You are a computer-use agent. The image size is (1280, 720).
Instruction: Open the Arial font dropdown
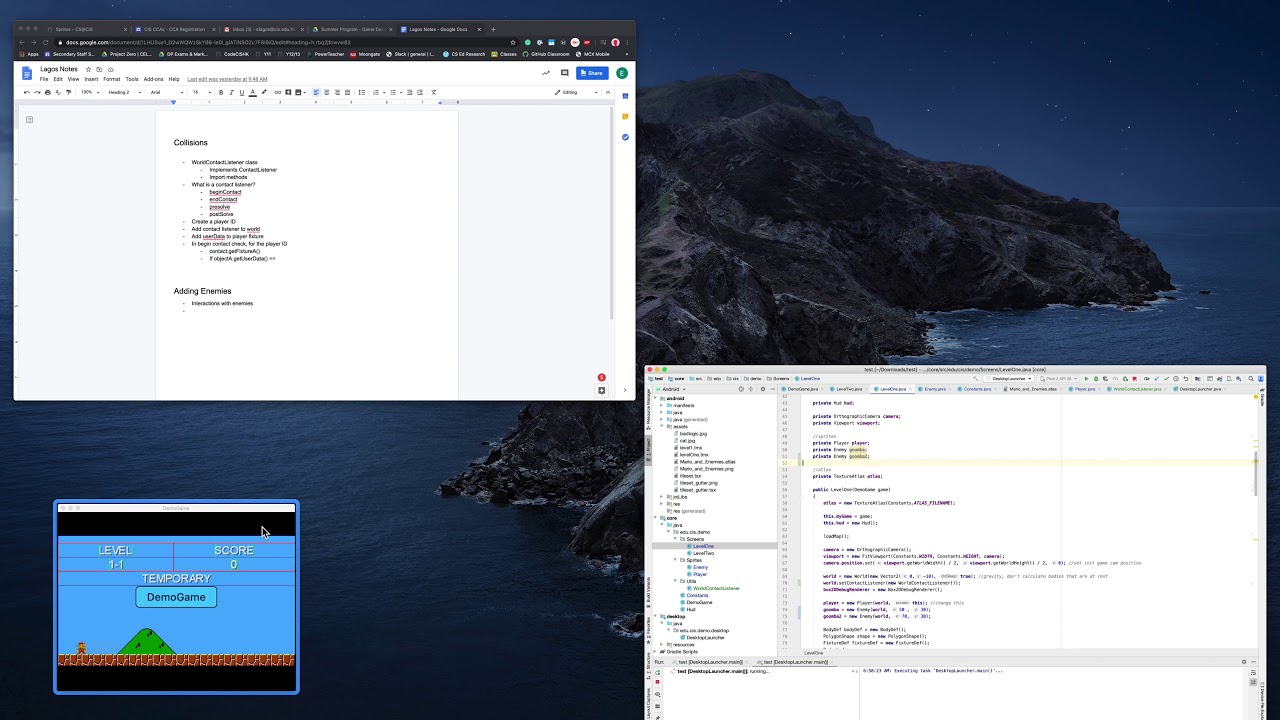click(167, 92)
